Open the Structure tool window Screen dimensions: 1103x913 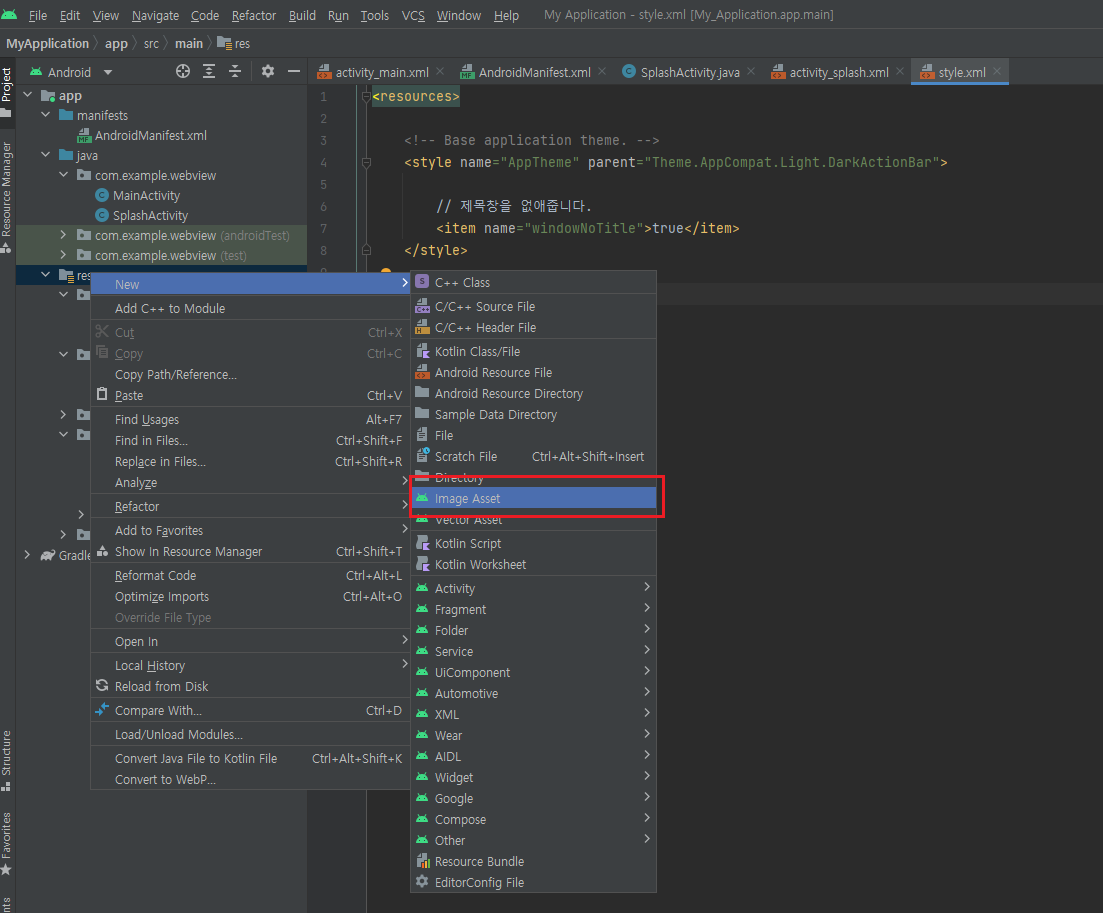tap(7, 760)
